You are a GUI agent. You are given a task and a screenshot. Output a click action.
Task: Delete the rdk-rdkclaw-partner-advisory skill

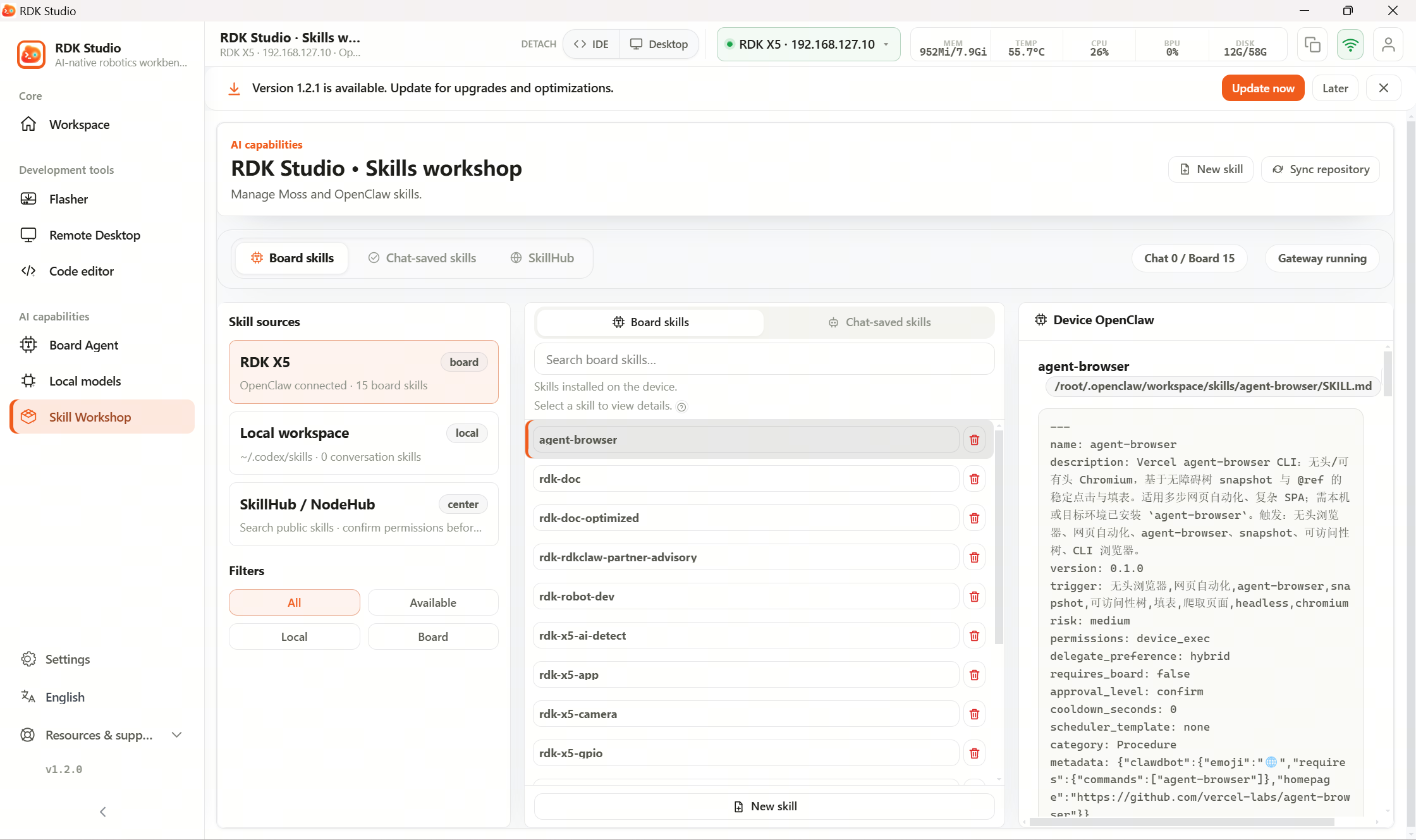click(974, 557)
